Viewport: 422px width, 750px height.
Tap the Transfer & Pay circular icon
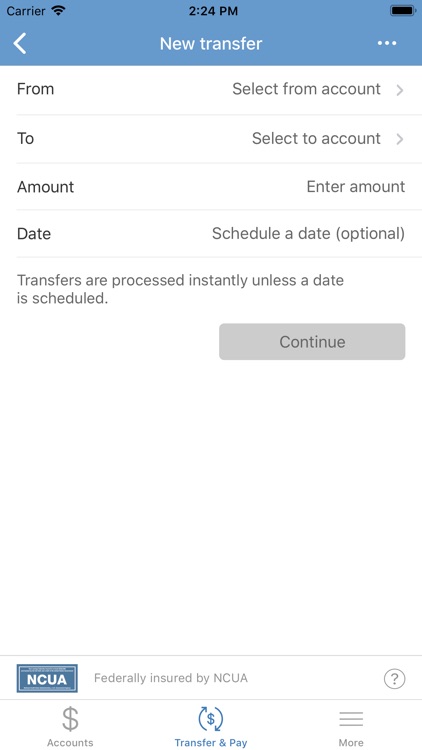click(x=211, y=719)
